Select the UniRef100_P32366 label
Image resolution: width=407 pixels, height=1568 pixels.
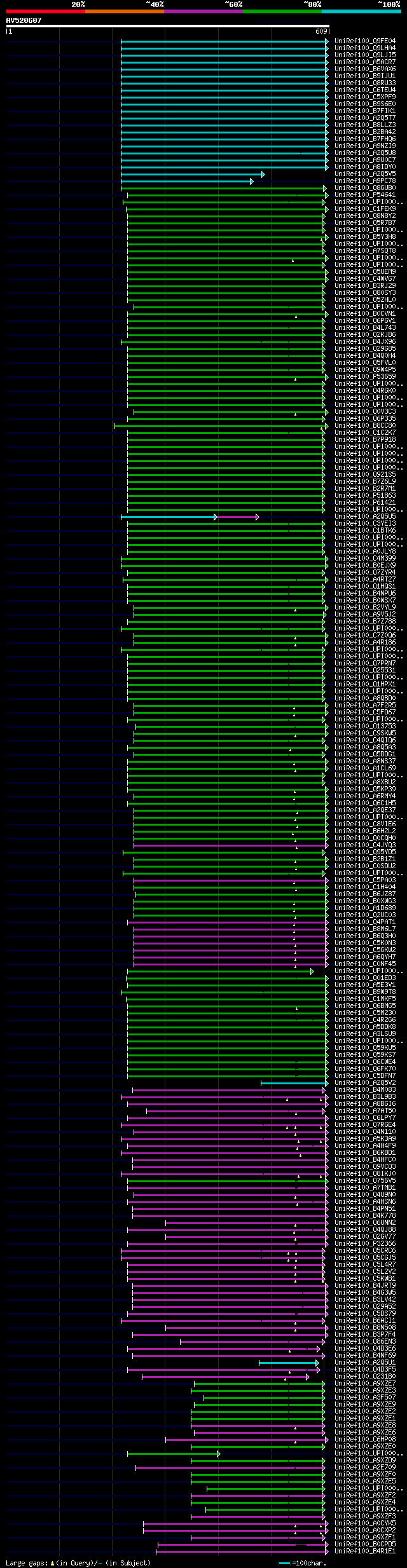[x=365, y=1244]
